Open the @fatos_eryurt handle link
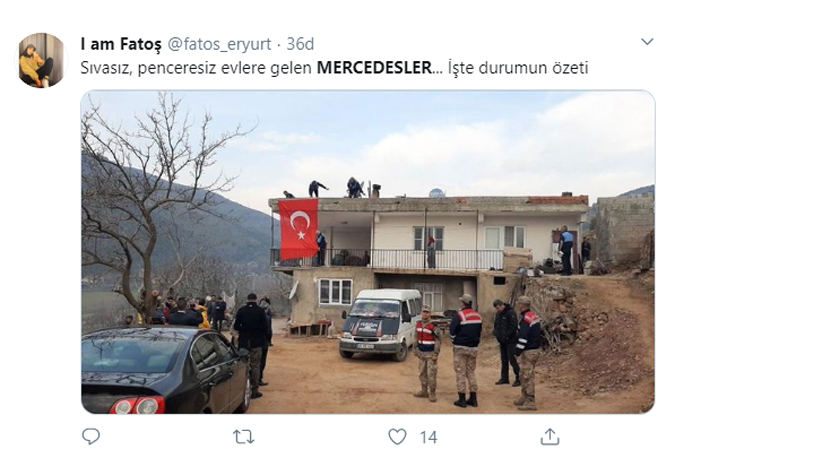813x458 pixels. coord(219,44)
